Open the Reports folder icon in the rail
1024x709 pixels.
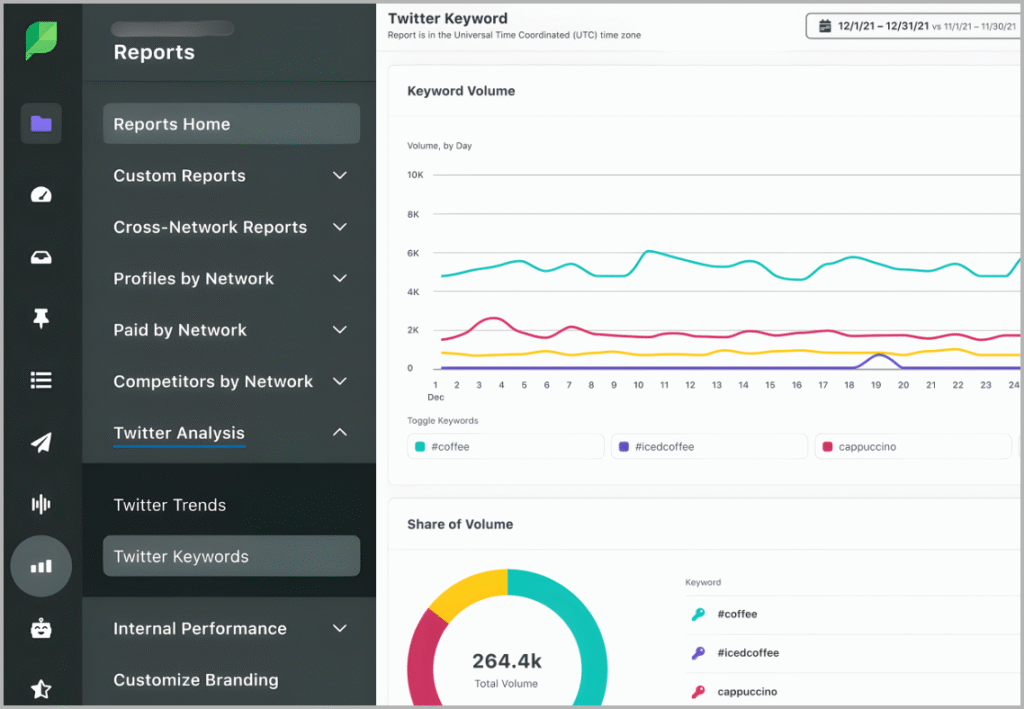tap(41, 122)
